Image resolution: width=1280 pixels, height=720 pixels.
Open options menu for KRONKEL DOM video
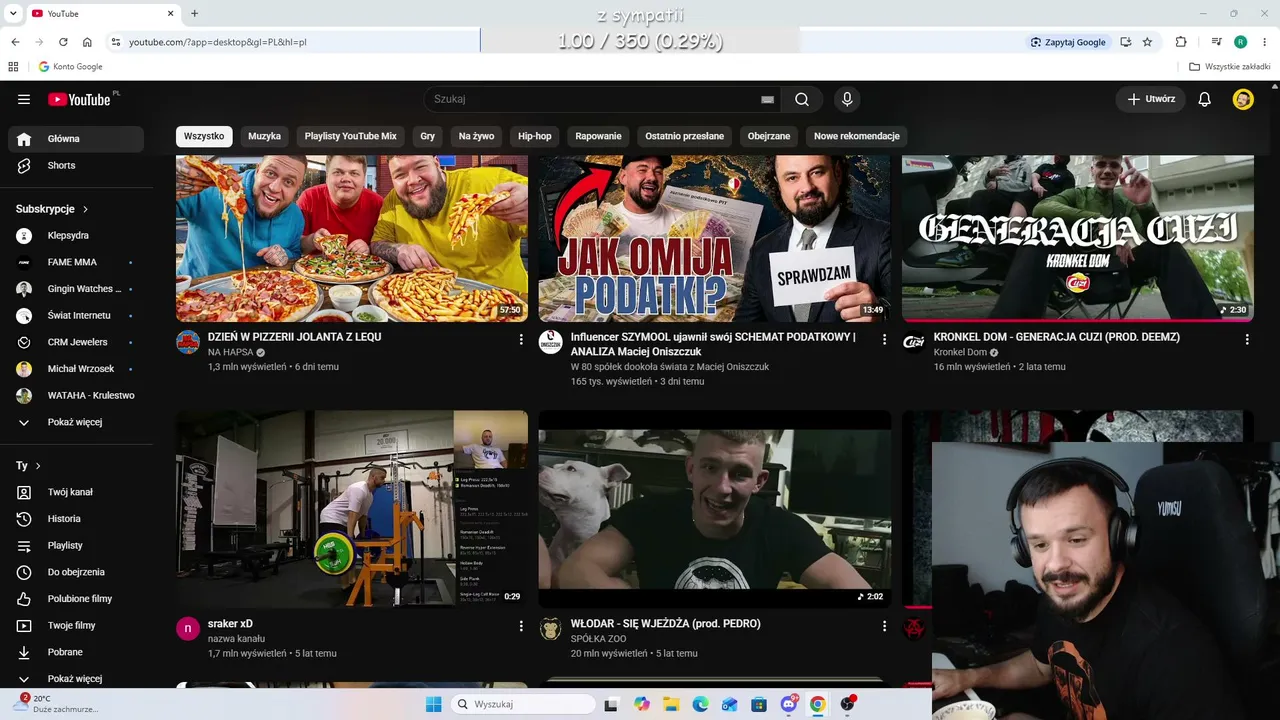tap(1247, 340)
